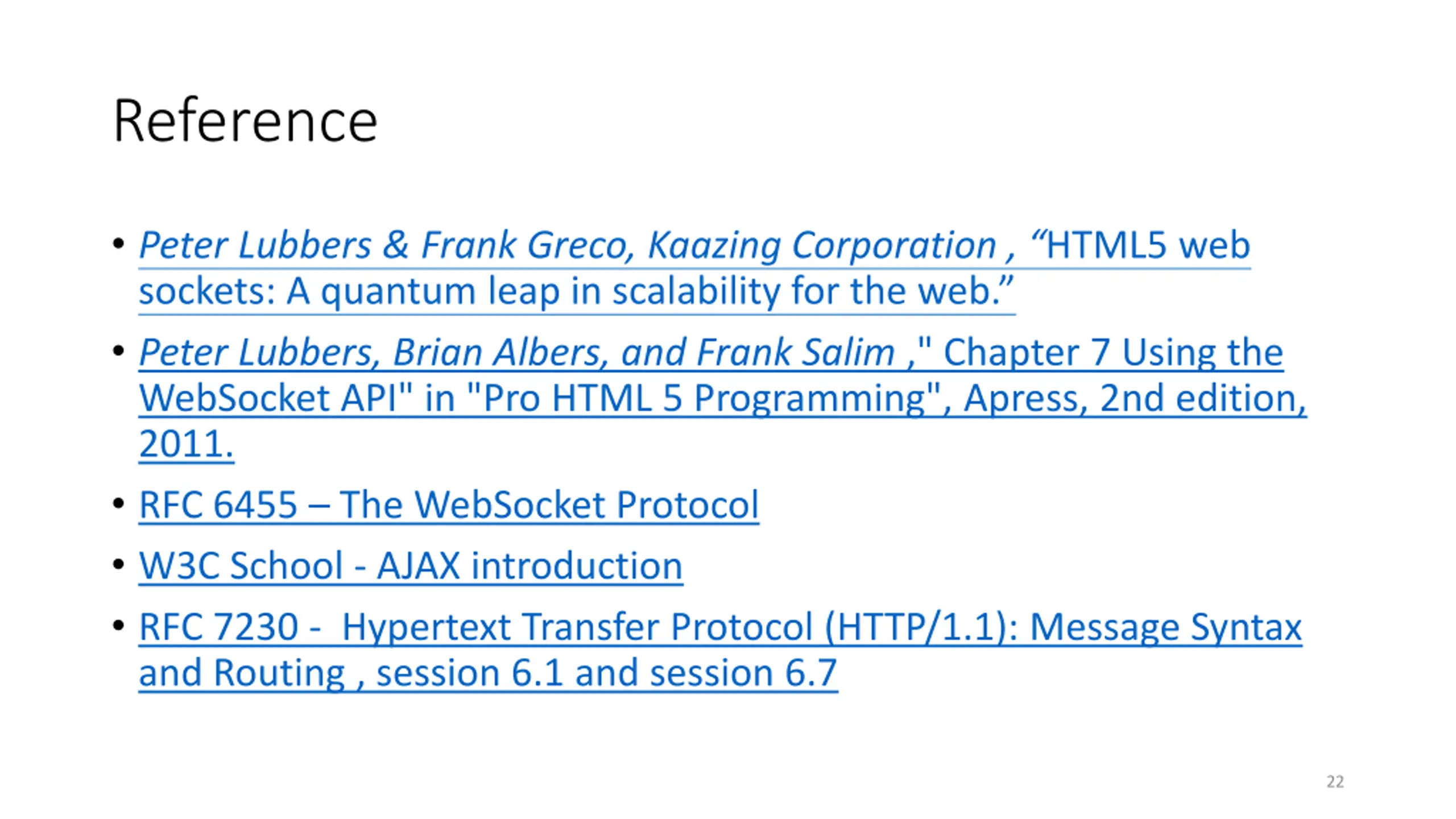
Task: Click the bullet before "Peter Lubbers & Frank Greco"
Action: tap(118, 244)
